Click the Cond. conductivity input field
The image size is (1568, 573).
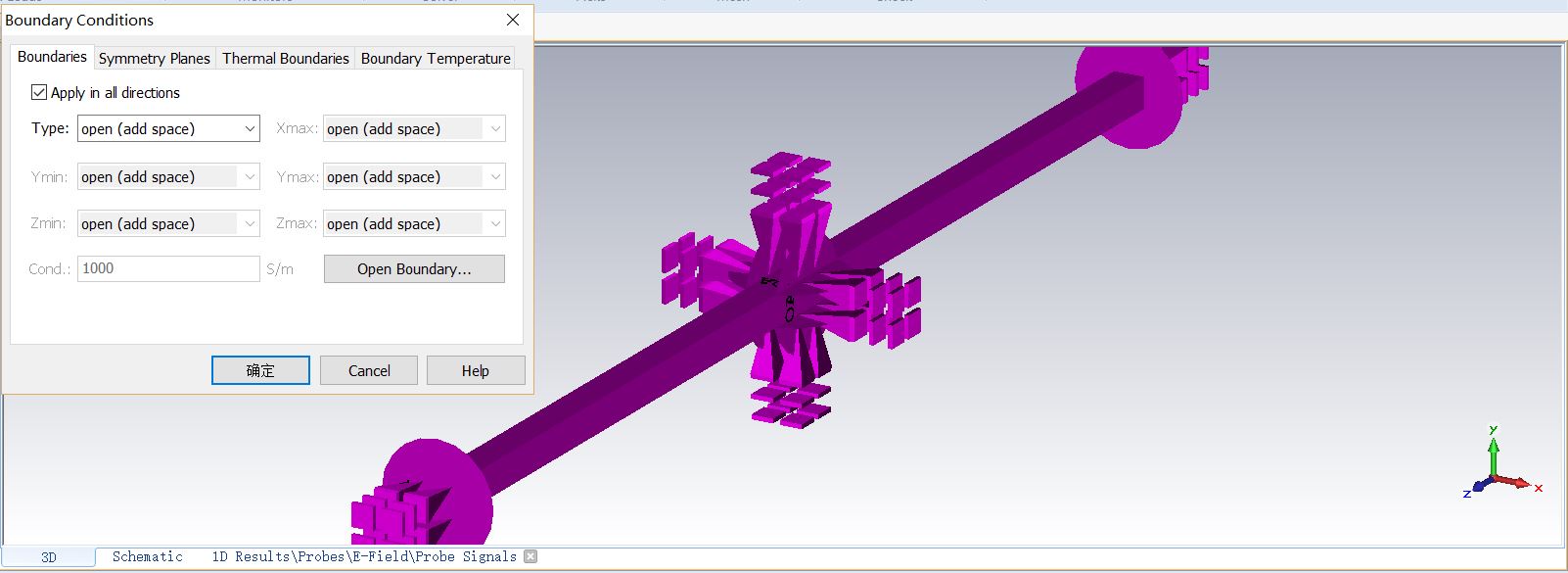point(168,268)
